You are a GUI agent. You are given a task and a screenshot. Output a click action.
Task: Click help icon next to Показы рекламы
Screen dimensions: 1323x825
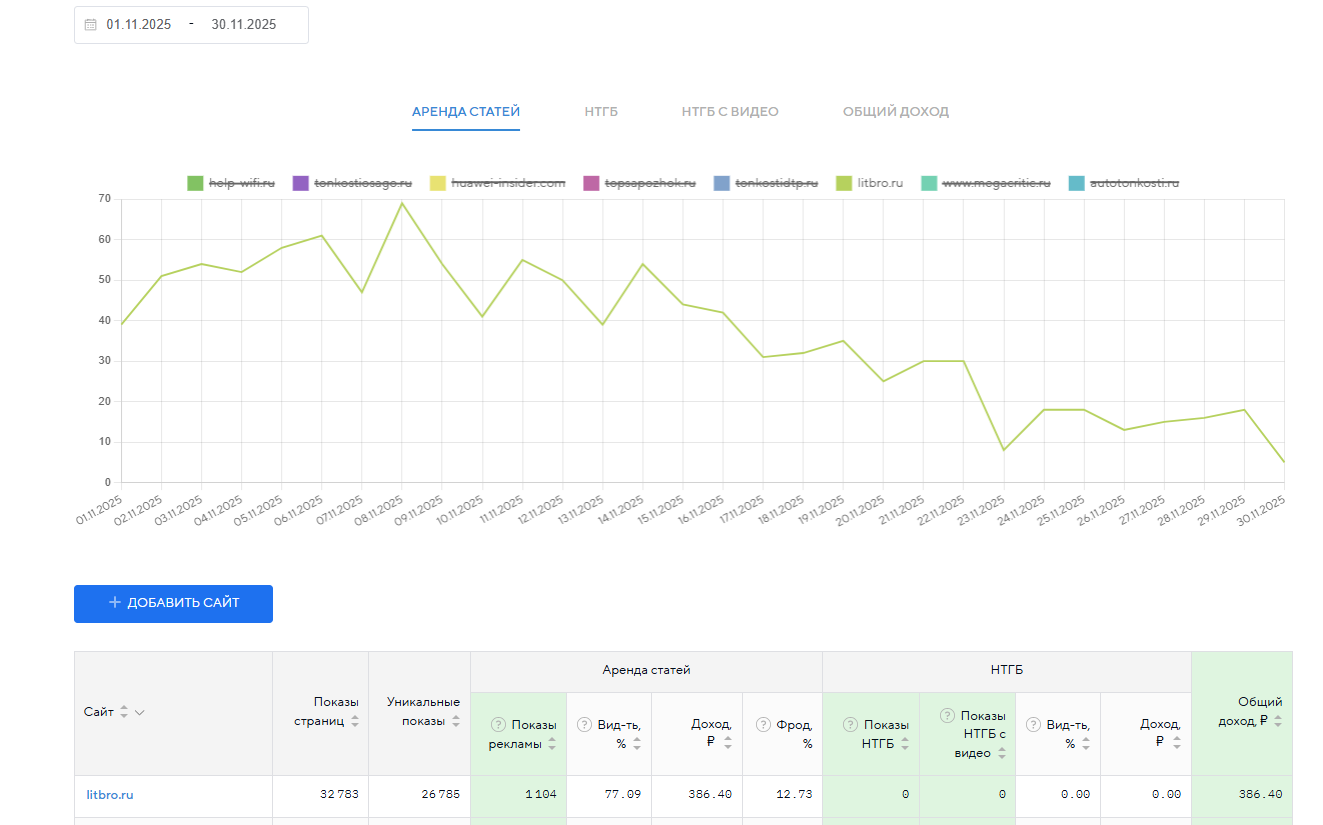498,724
